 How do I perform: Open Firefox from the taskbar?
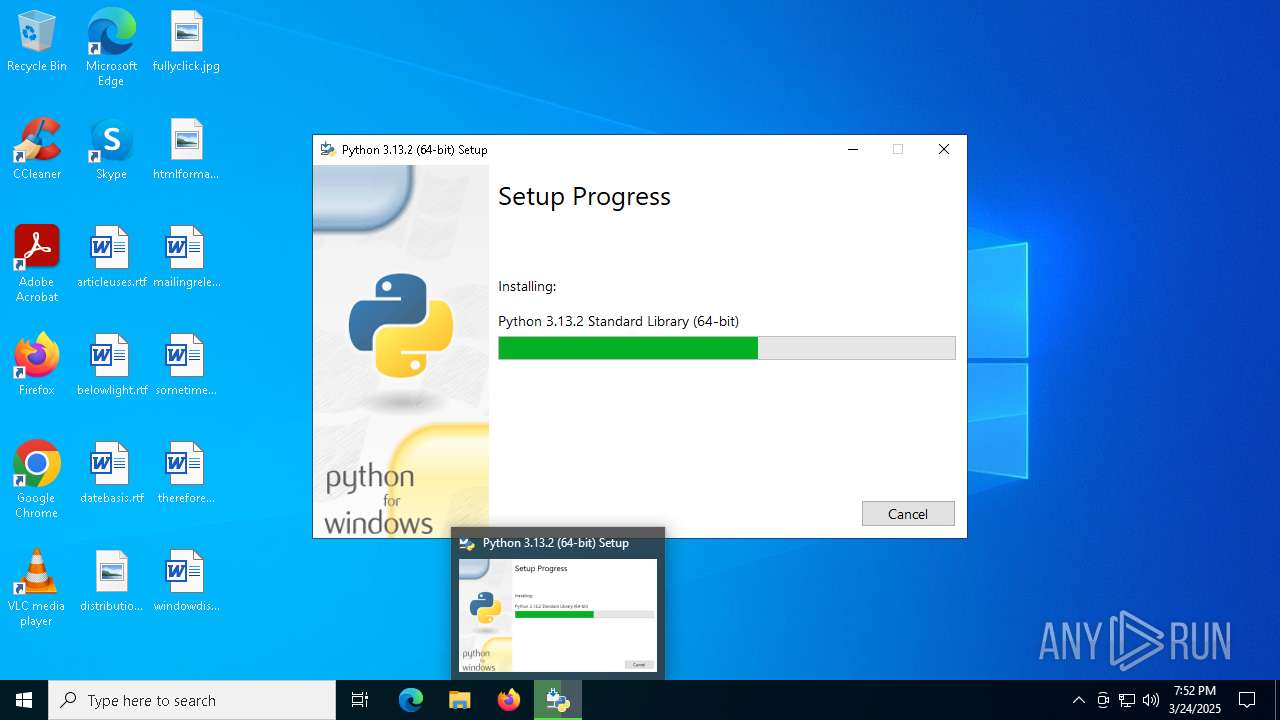click(508, 700)
